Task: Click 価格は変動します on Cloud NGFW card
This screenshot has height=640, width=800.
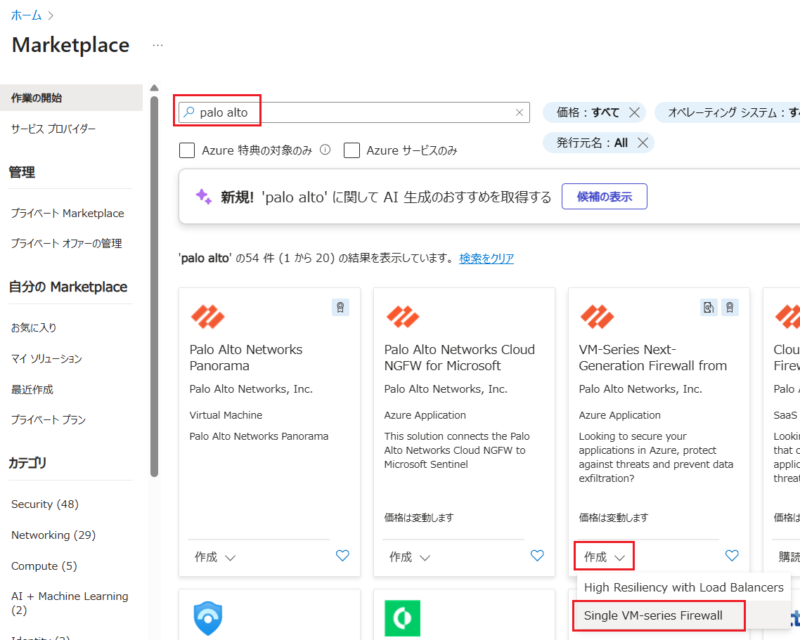Action: click(418, 518)
